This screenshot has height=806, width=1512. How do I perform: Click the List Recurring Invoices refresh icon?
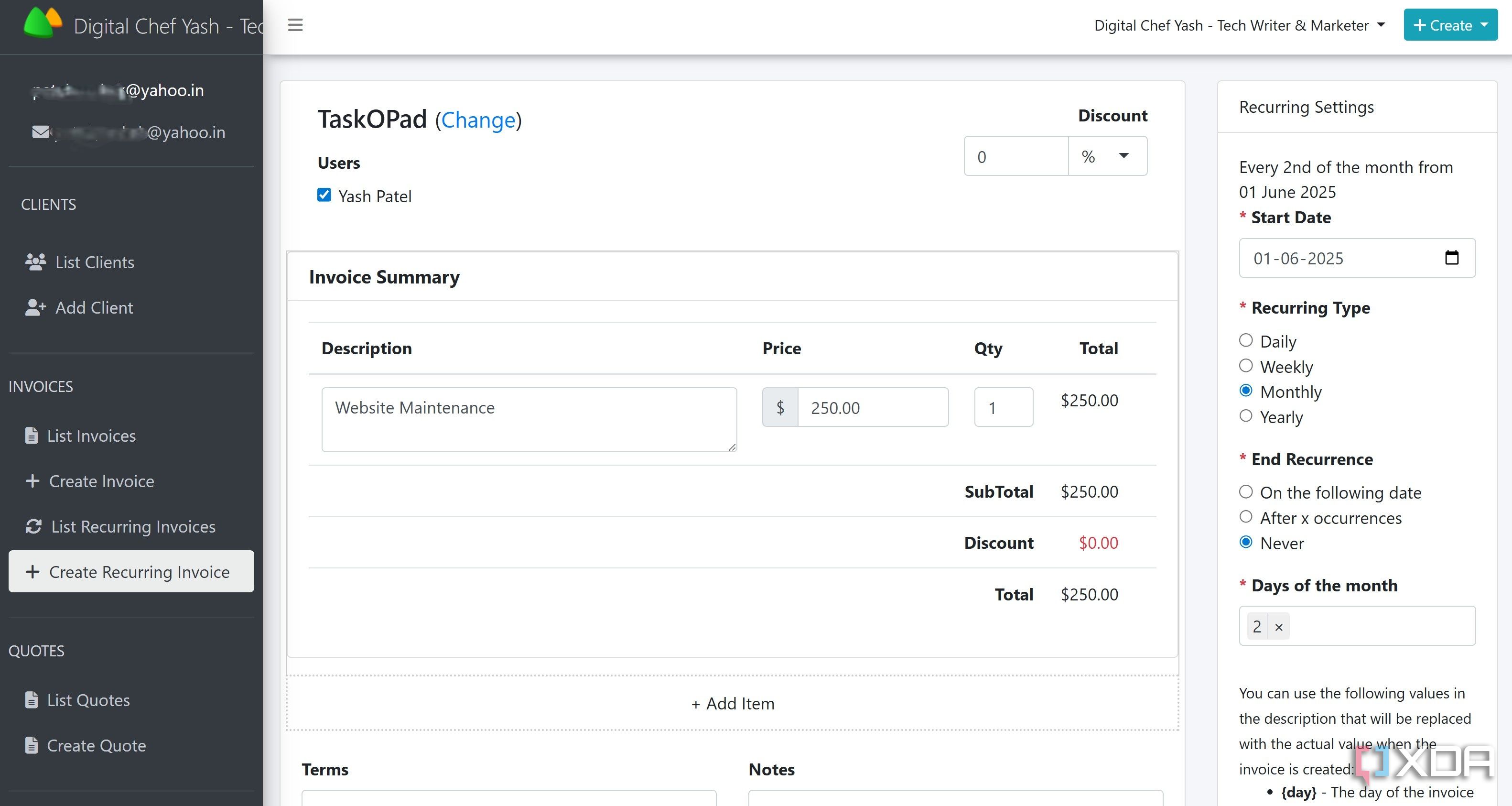(x=33, y=526)
